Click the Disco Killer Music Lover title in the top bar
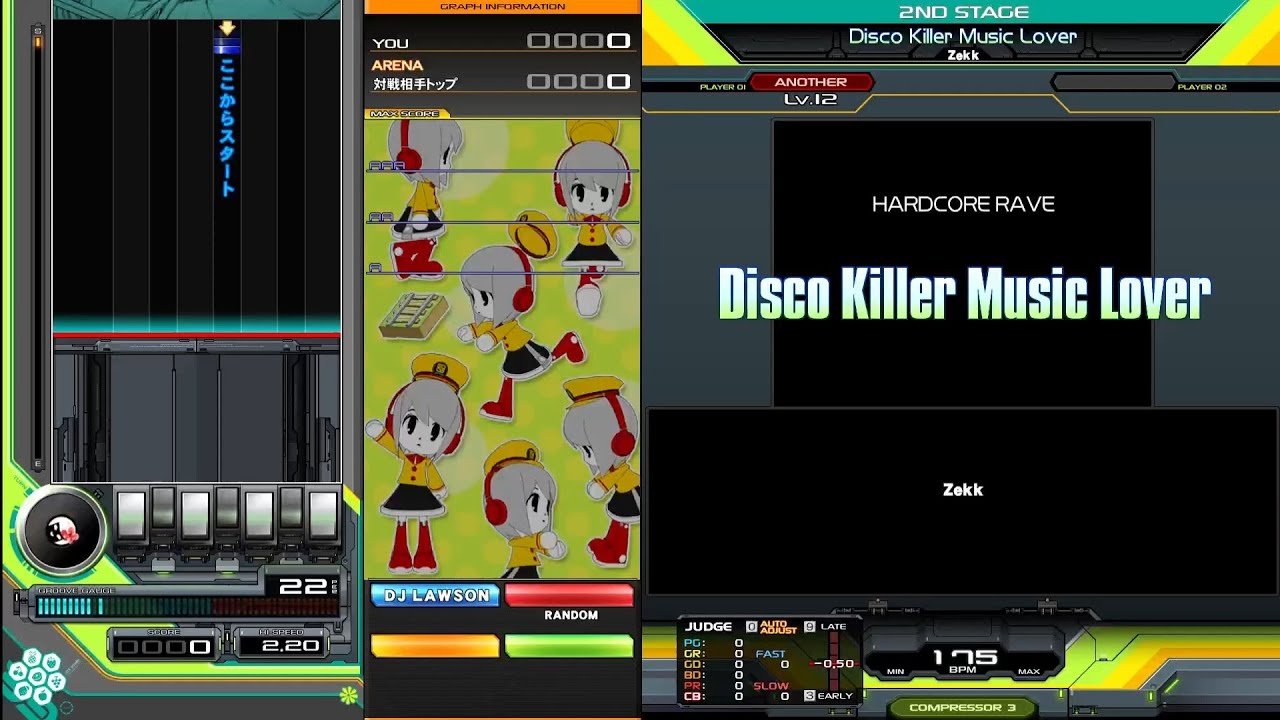Viewport: 1280px width, 720px height. tap(963, 36)
